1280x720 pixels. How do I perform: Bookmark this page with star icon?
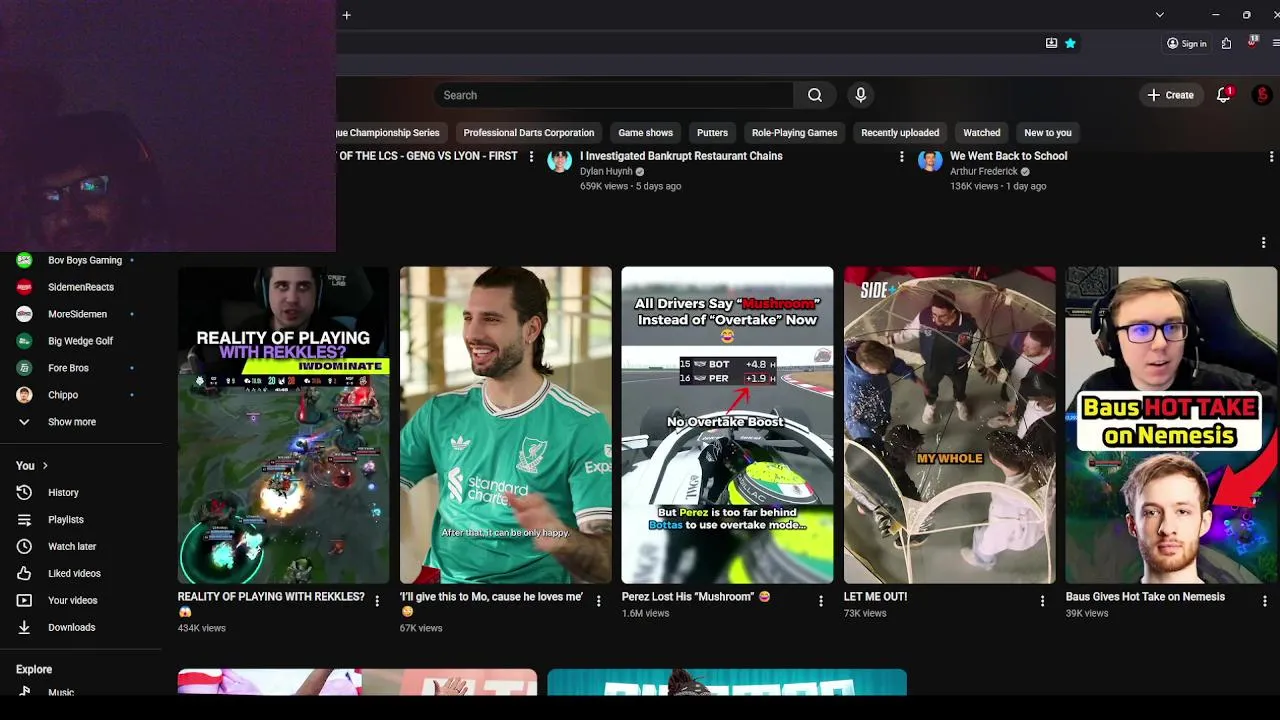coord(1070,43)
